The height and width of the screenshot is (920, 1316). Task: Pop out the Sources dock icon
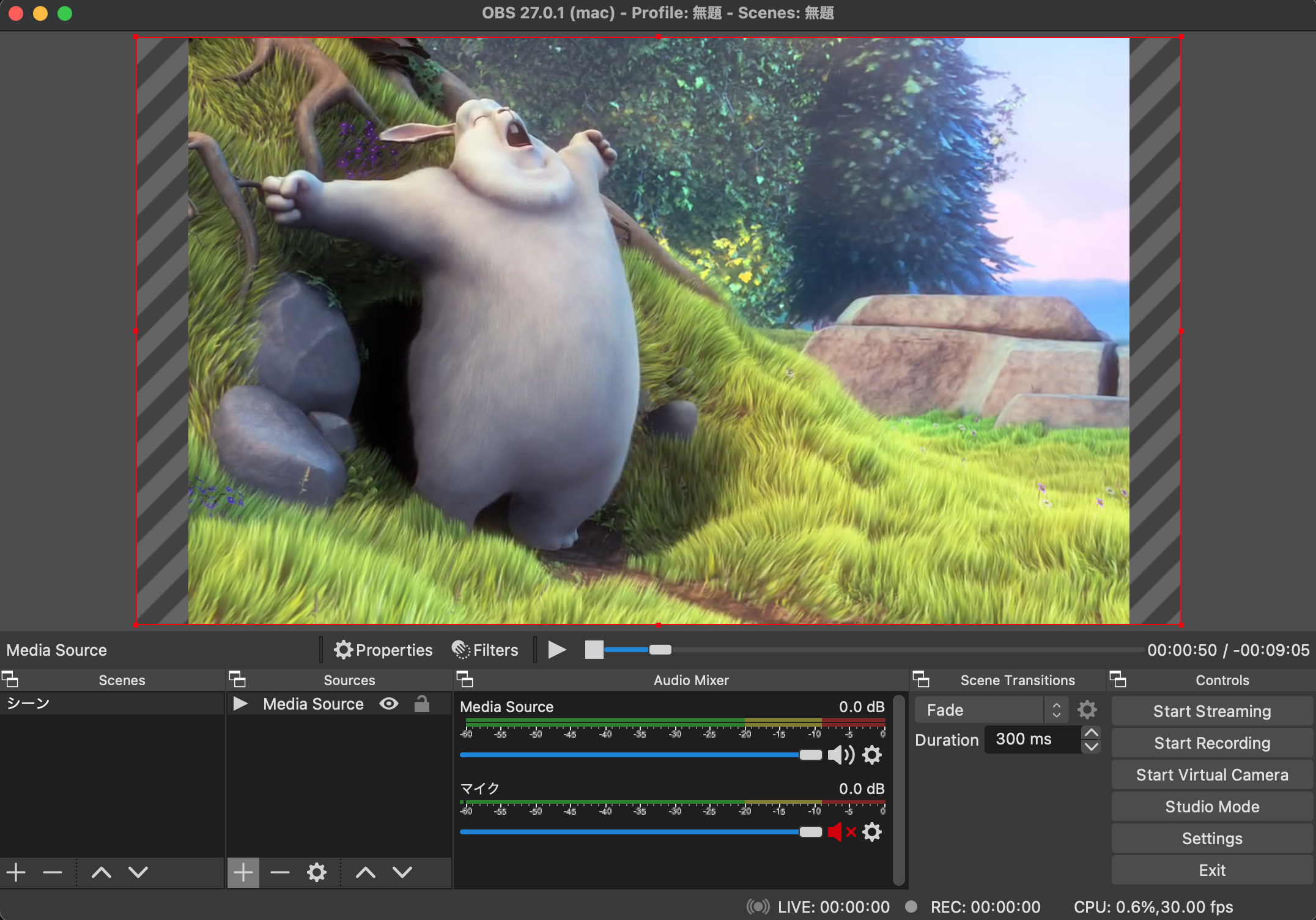tap(237, 680)
